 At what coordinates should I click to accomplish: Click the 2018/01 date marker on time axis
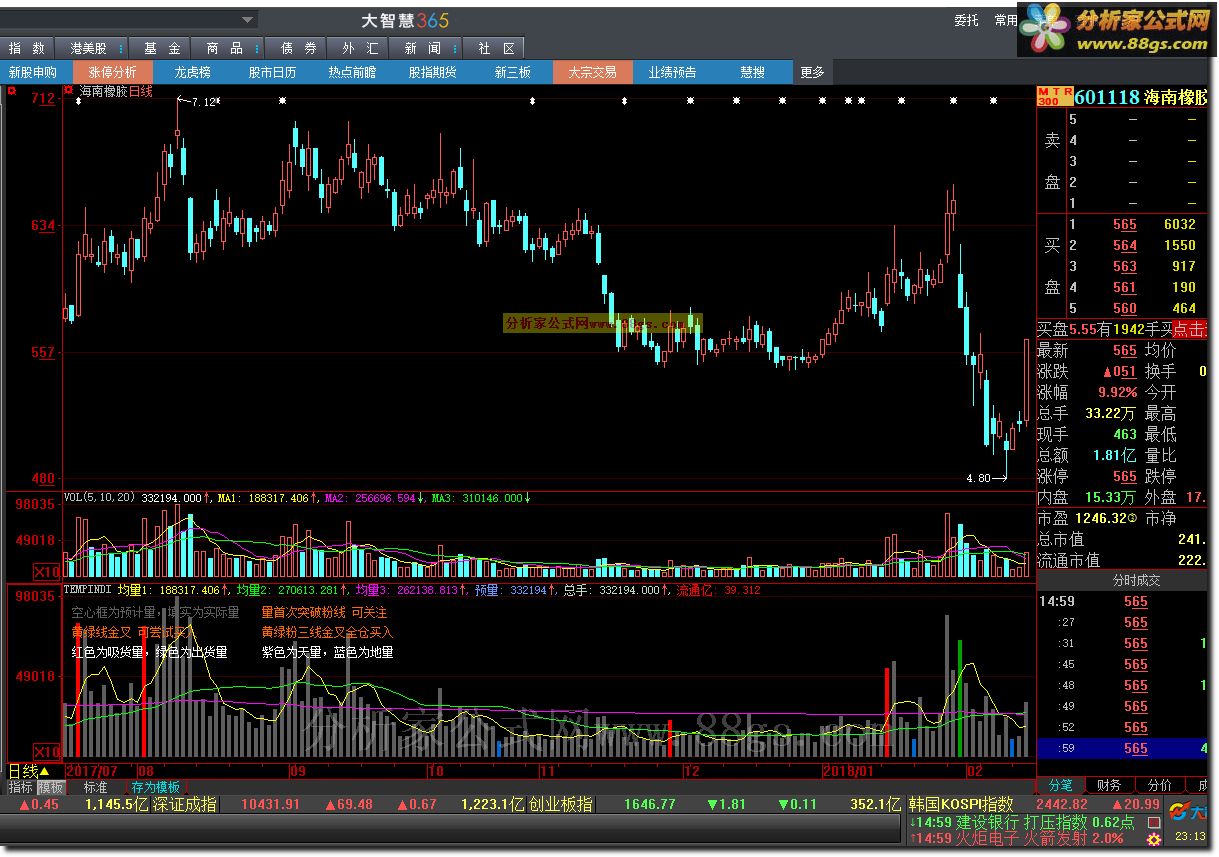(848, 772)
